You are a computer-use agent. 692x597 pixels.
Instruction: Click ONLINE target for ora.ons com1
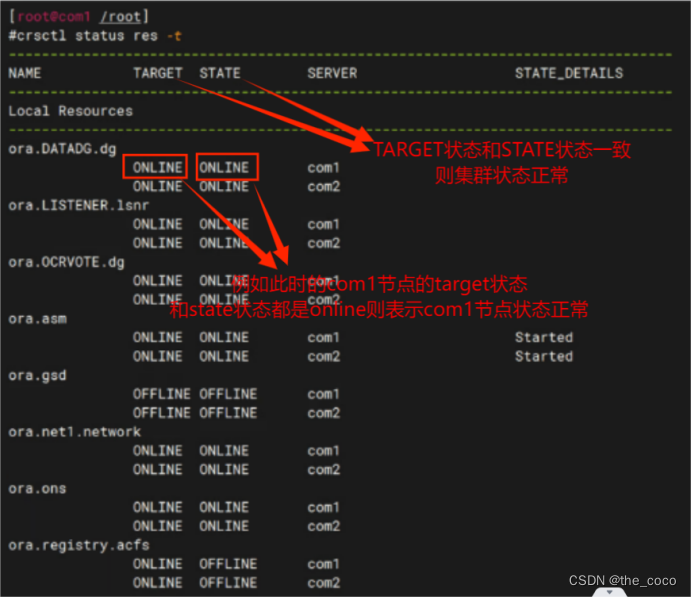(158, 507)
